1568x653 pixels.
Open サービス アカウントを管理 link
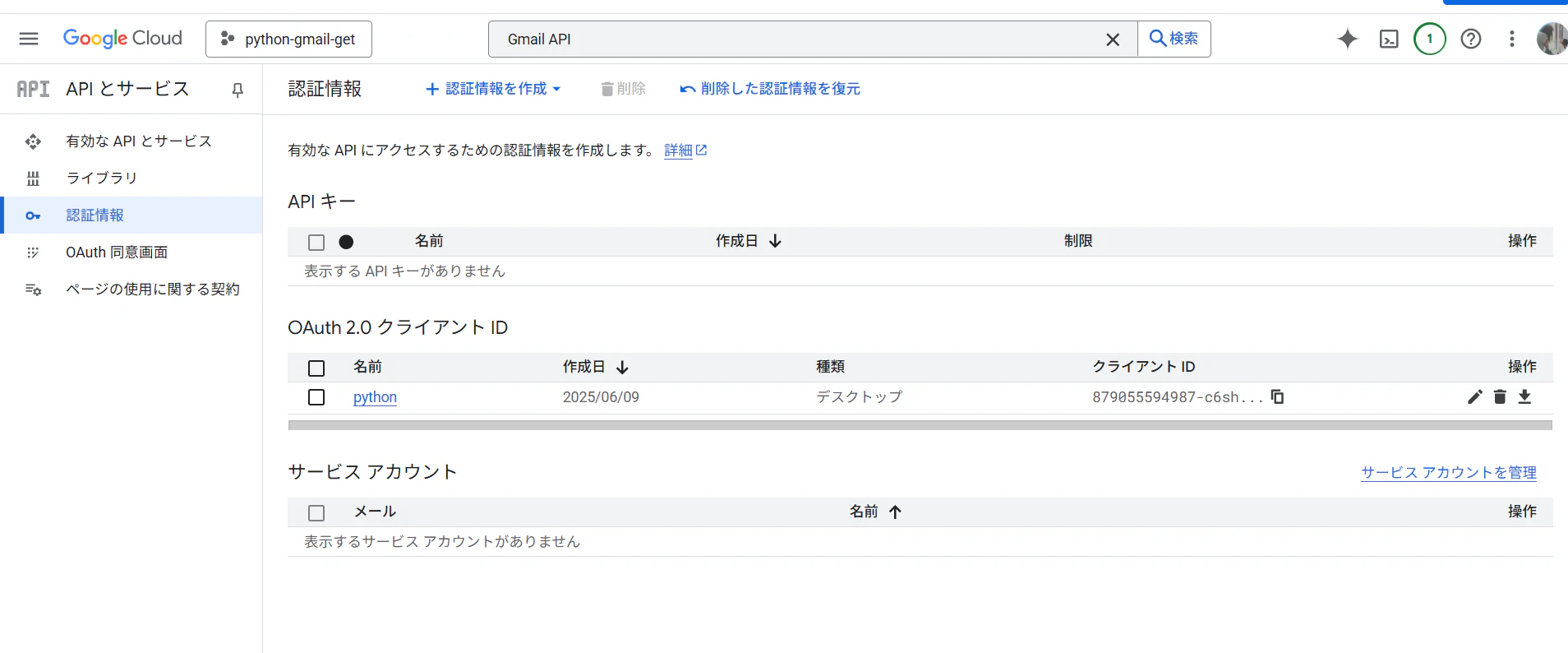coord(1449,473)
